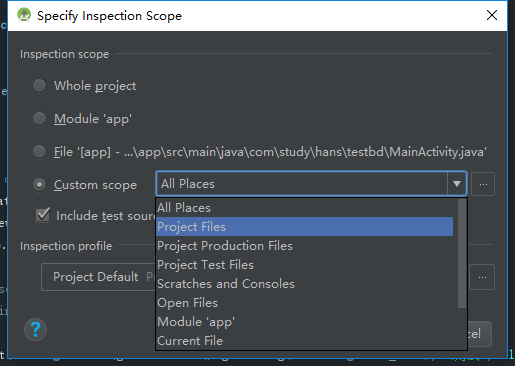Click the scrollbar of the scope dropdown list
This screenshot has width=515, height=366.
pyautogui.click(x=462, y=254)
